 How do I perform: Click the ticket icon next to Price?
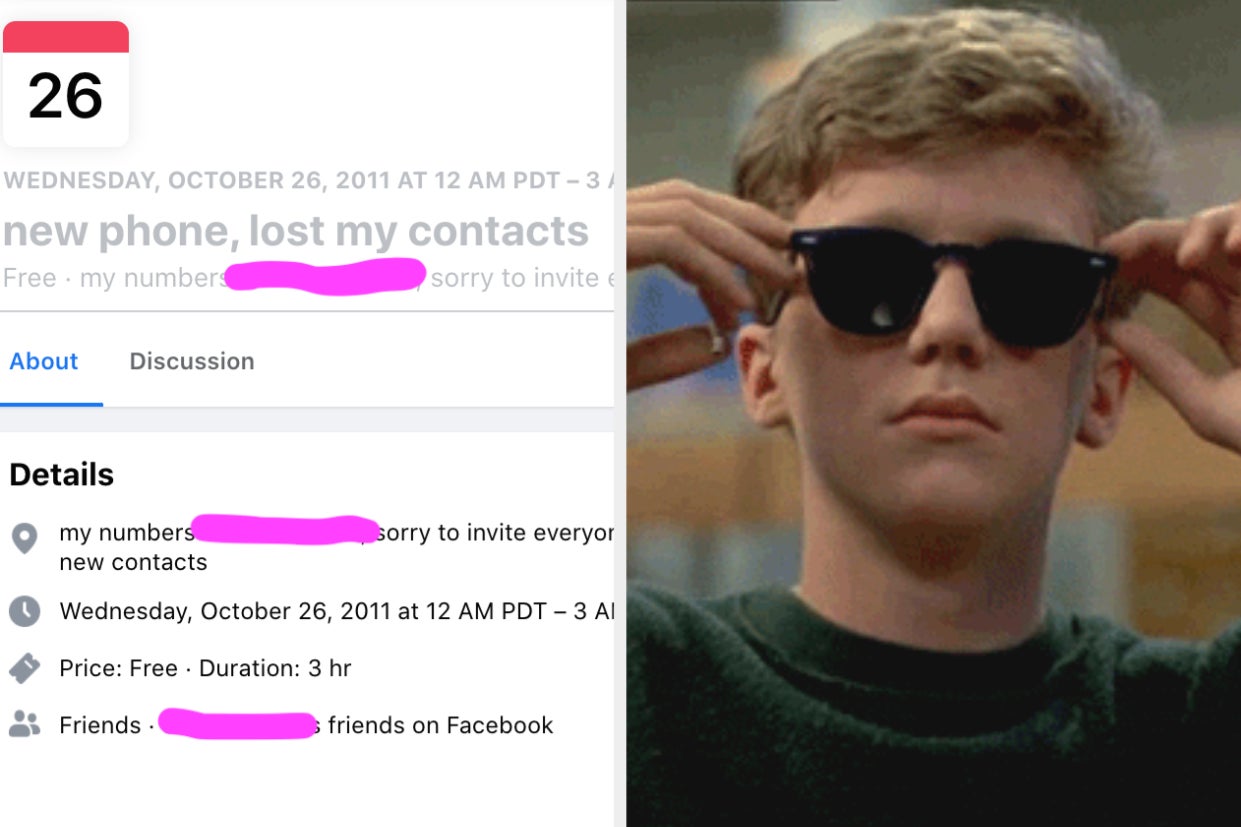[24, 668]
